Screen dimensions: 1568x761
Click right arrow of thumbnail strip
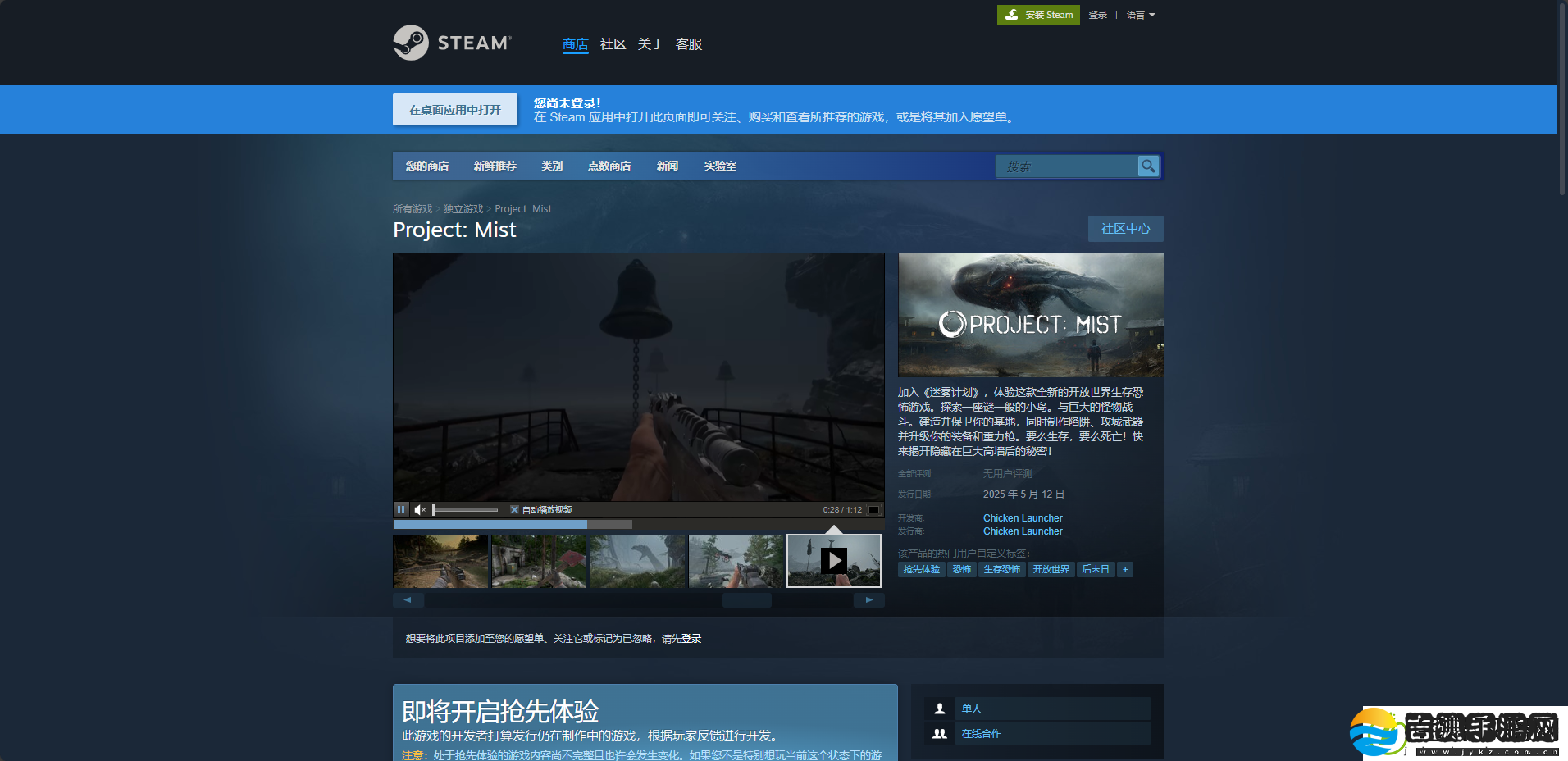point(869,600)
